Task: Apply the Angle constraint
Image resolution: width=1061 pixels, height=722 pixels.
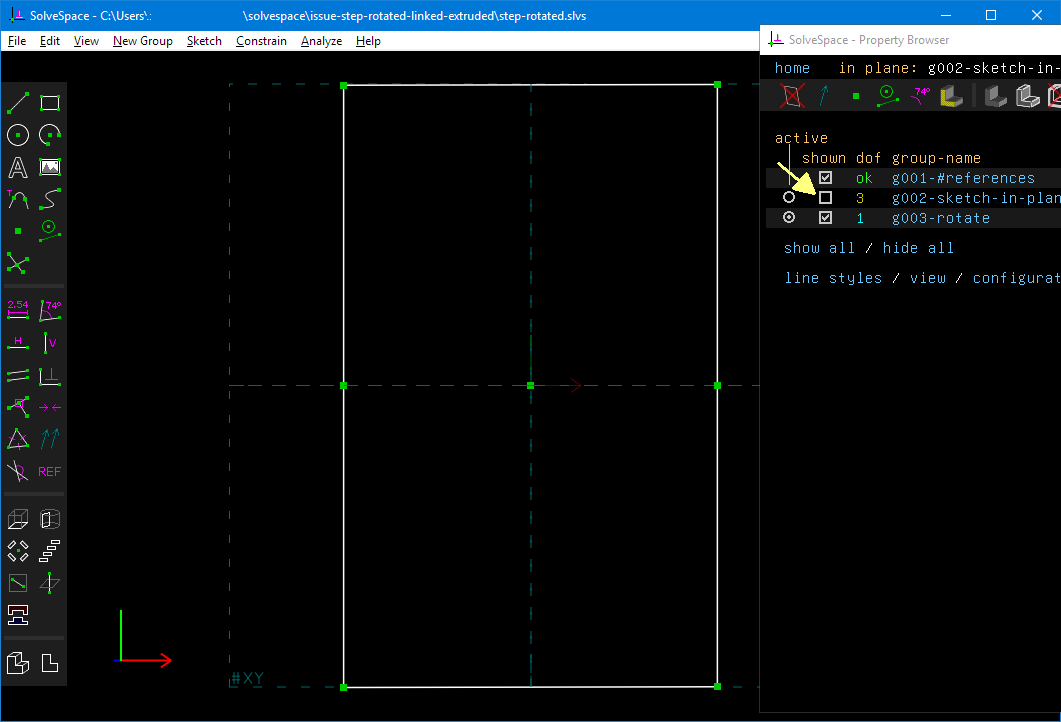Action: coord(49,310)
